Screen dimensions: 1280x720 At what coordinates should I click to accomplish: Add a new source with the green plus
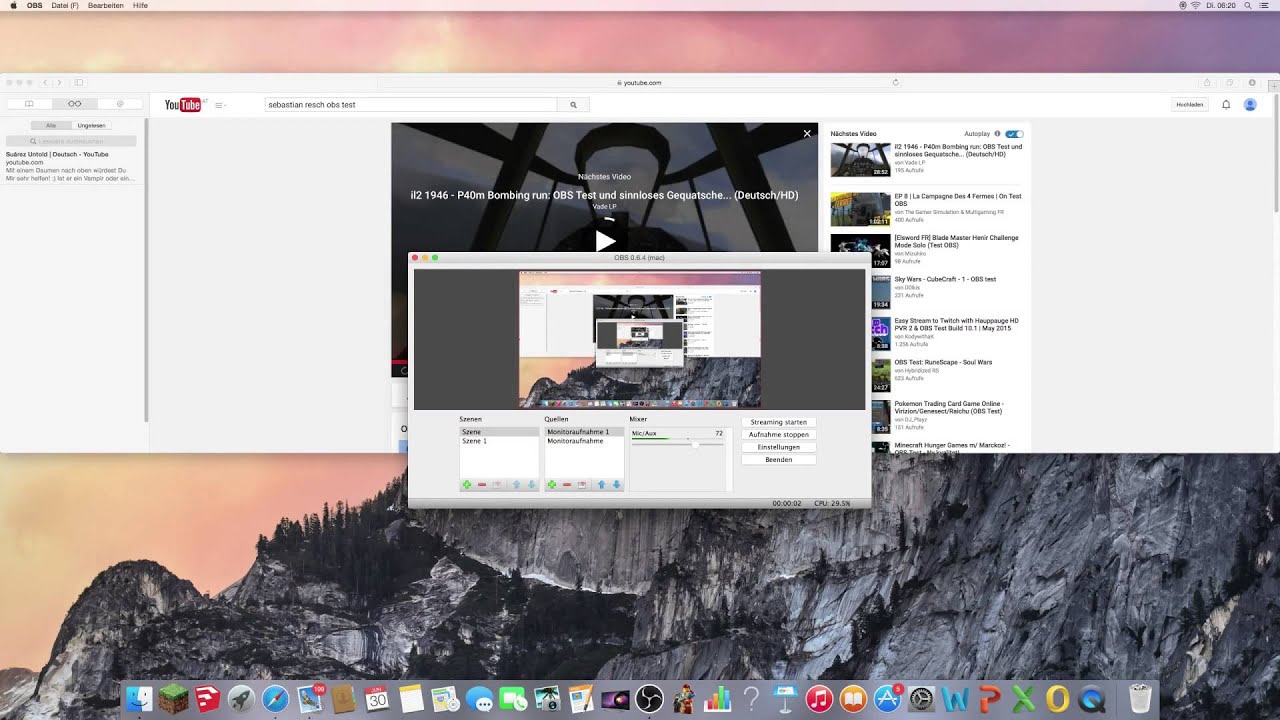552,484
